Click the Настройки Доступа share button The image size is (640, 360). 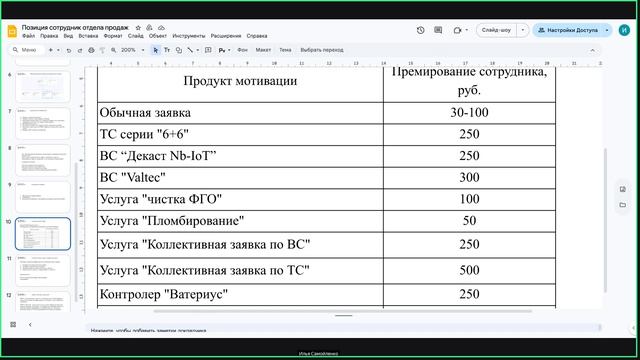pyautogui.click(x=568, y=30)
